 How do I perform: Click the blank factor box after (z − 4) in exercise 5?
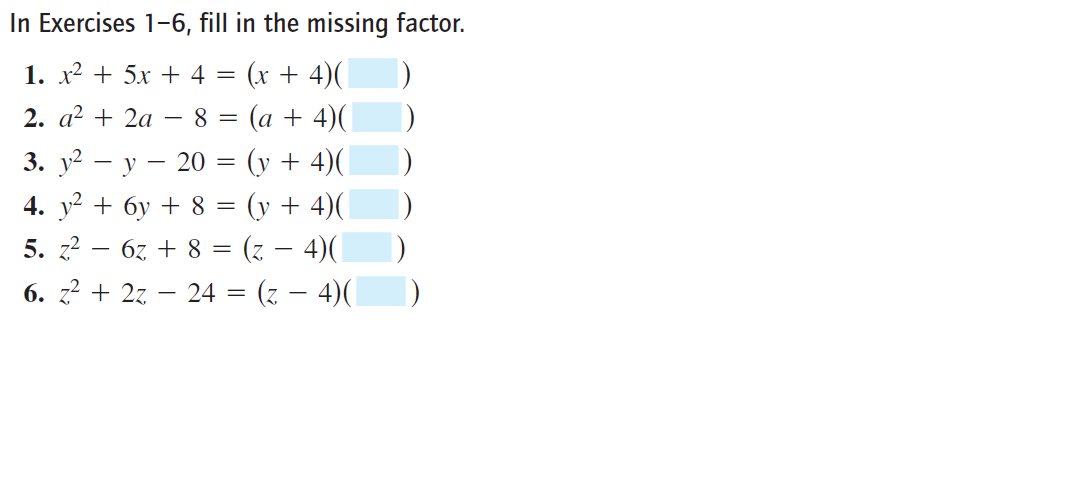[x=367, y=248]
